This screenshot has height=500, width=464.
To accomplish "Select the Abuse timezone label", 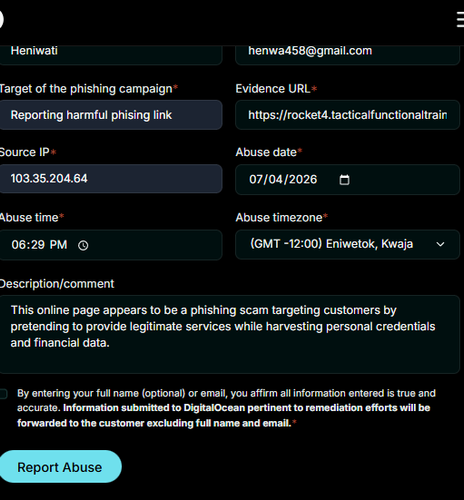I will [282, 217].
